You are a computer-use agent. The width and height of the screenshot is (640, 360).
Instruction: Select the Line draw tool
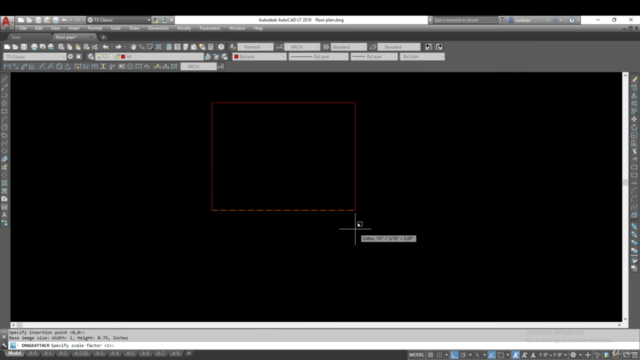(x=4, y=79)
